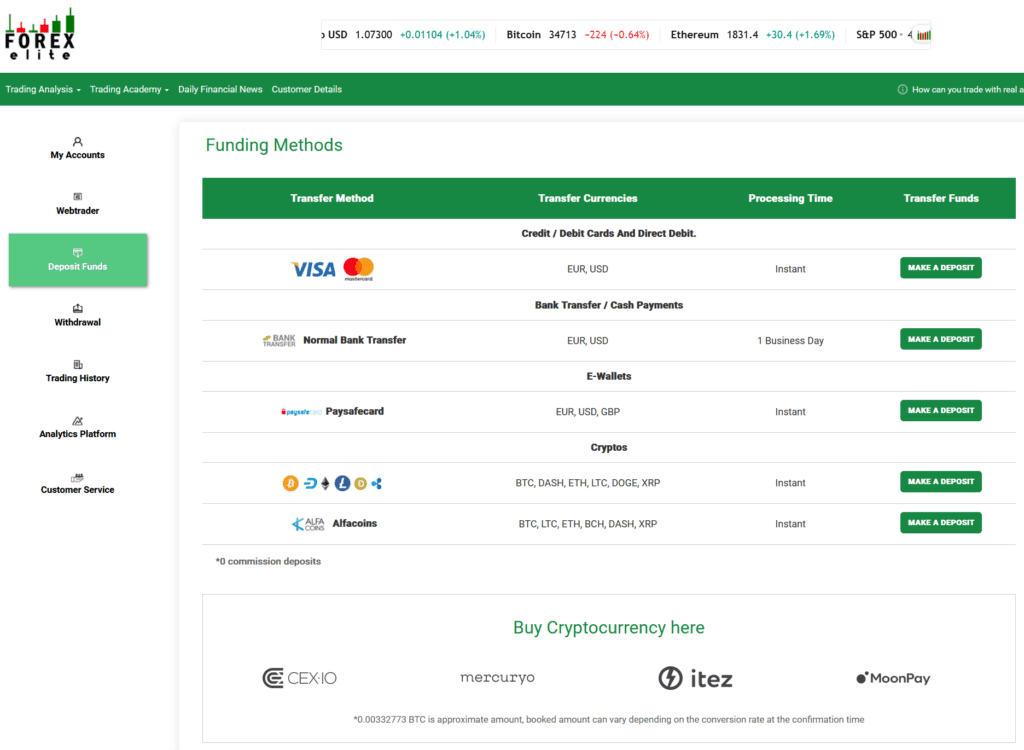Make a deposit via Normal Bank Transfer

tap(940, 339)
